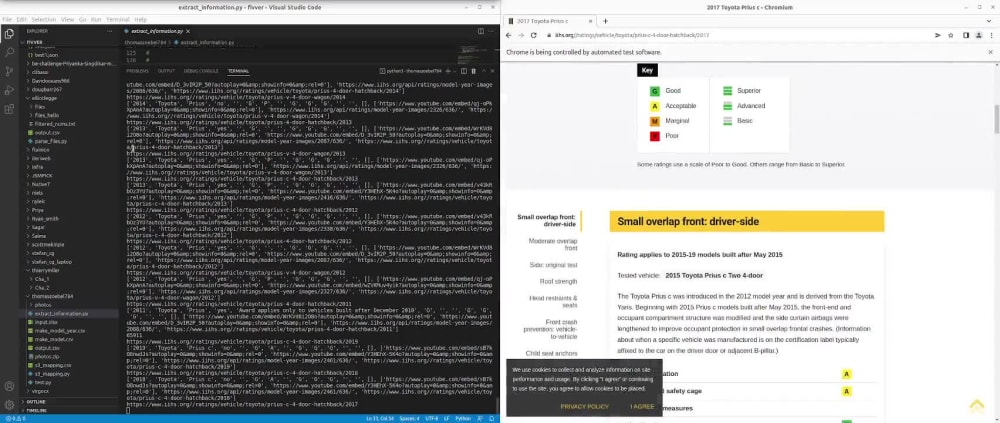
Task: Open a new Chromium tab
Action: click(x=605, y=21)
